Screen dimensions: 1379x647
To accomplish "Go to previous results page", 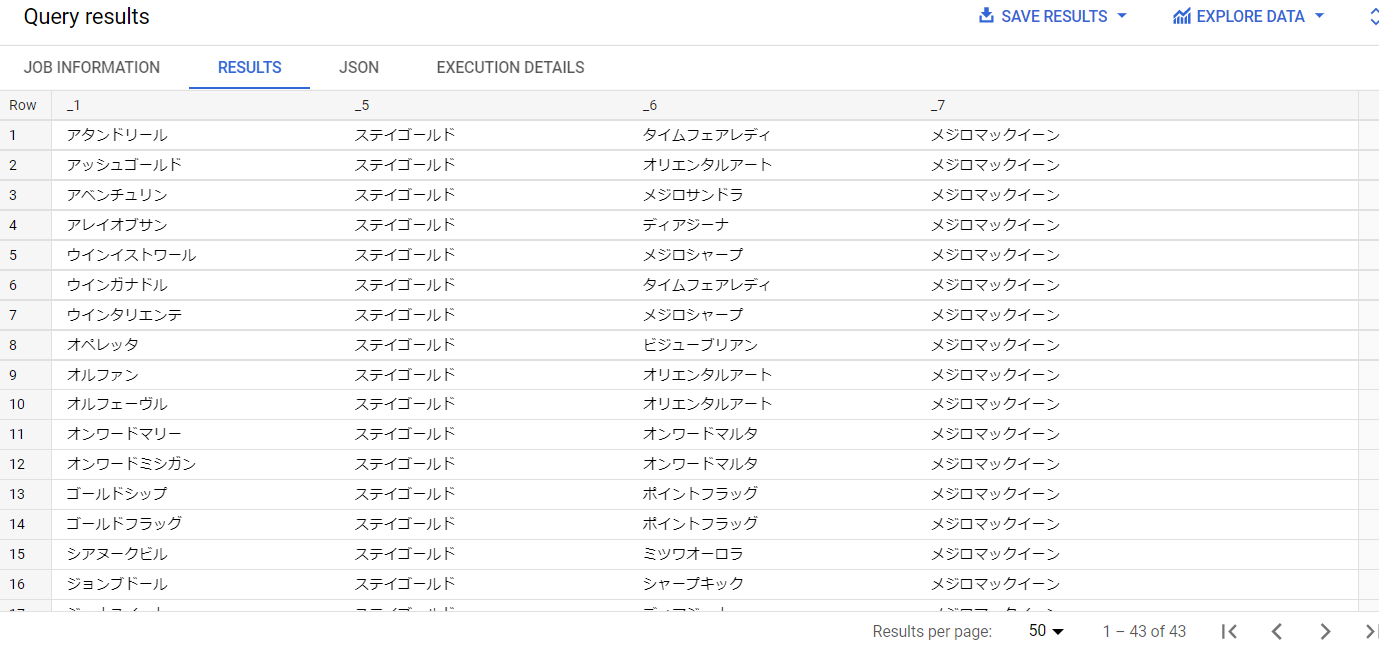I will (x=1277, y=631).
